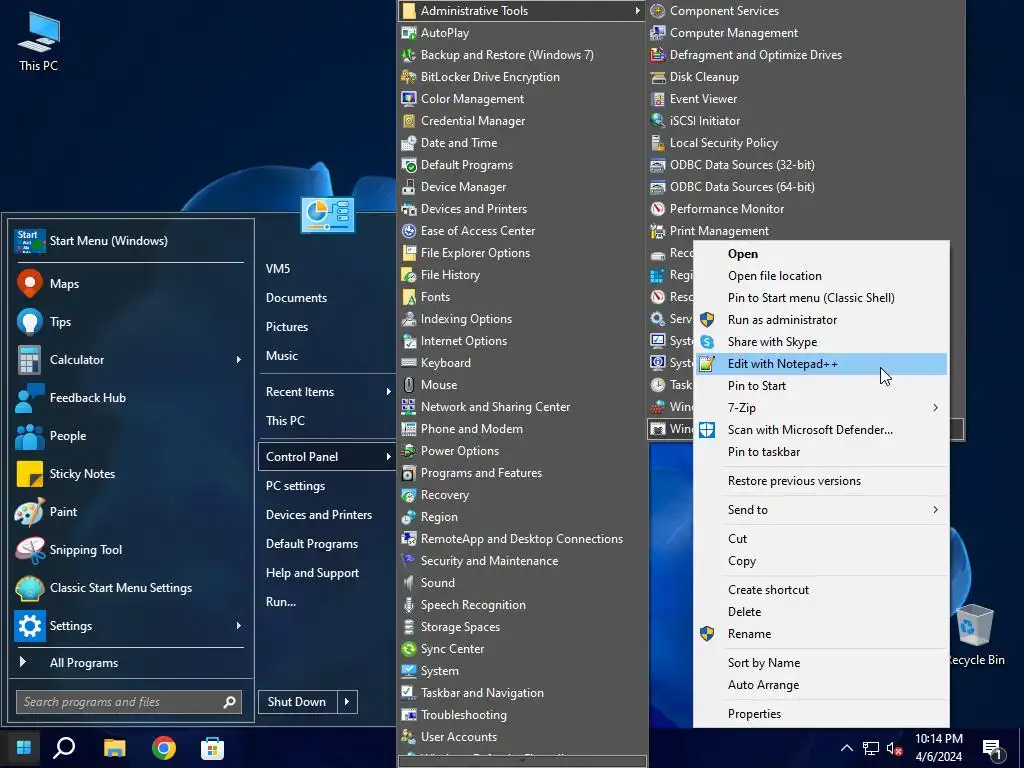Expand All Programs list
Screen dimensions: 1024x768
(129, 662)
